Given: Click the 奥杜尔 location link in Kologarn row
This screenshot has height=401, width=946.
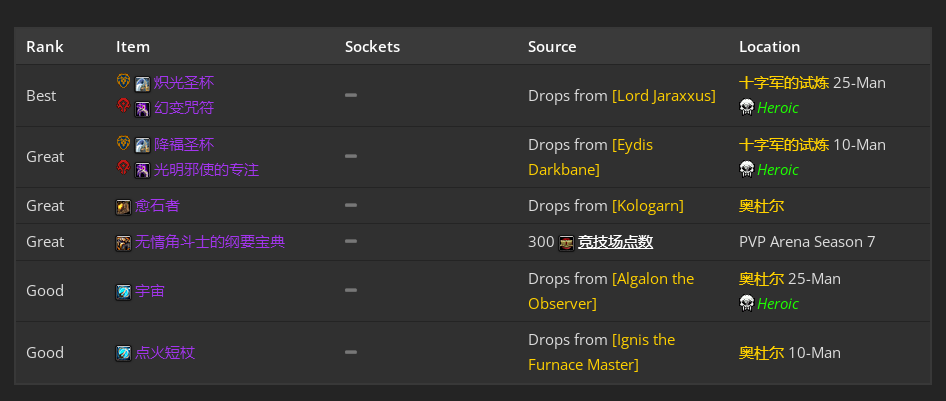Looking at the screenshot, I should point(761,206).
